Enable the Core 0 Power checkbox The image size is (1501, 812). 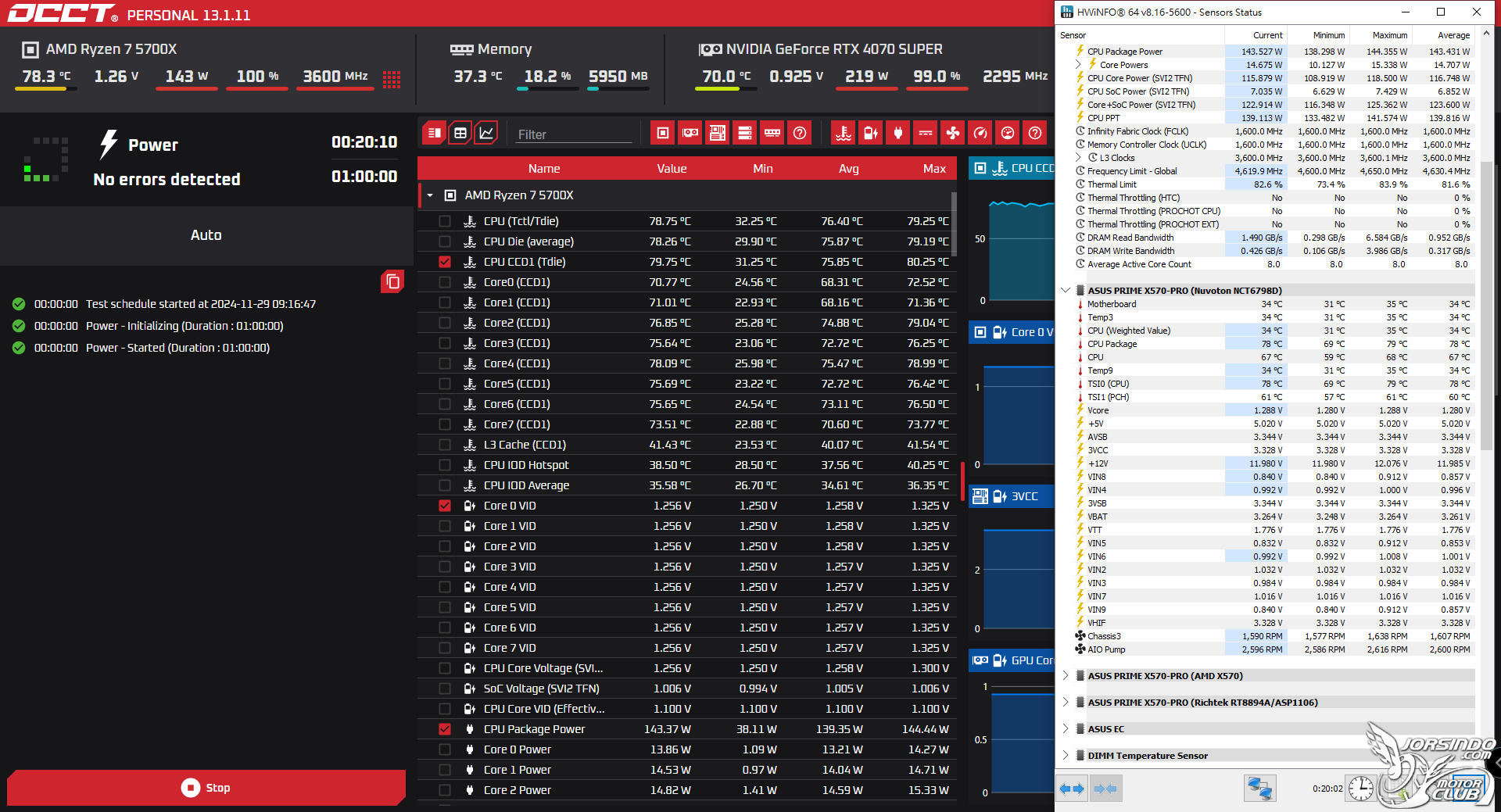[x=445, y=749]
